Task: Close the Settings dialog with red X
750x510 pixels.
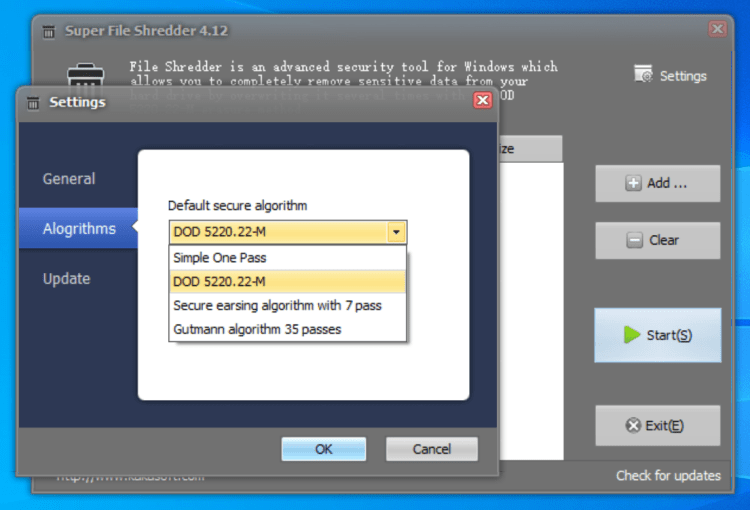Action: pos(483,100)
